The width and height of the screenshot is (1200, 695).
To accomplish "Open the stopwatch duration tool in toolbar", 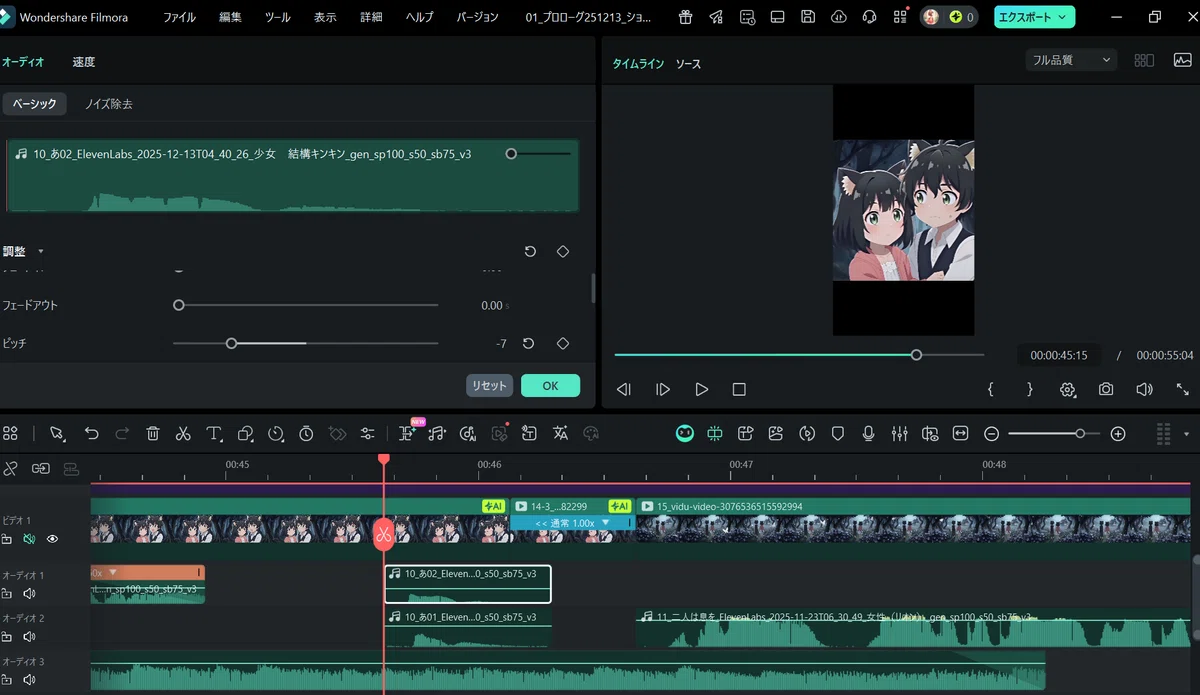I will click(x=307, y=434).
